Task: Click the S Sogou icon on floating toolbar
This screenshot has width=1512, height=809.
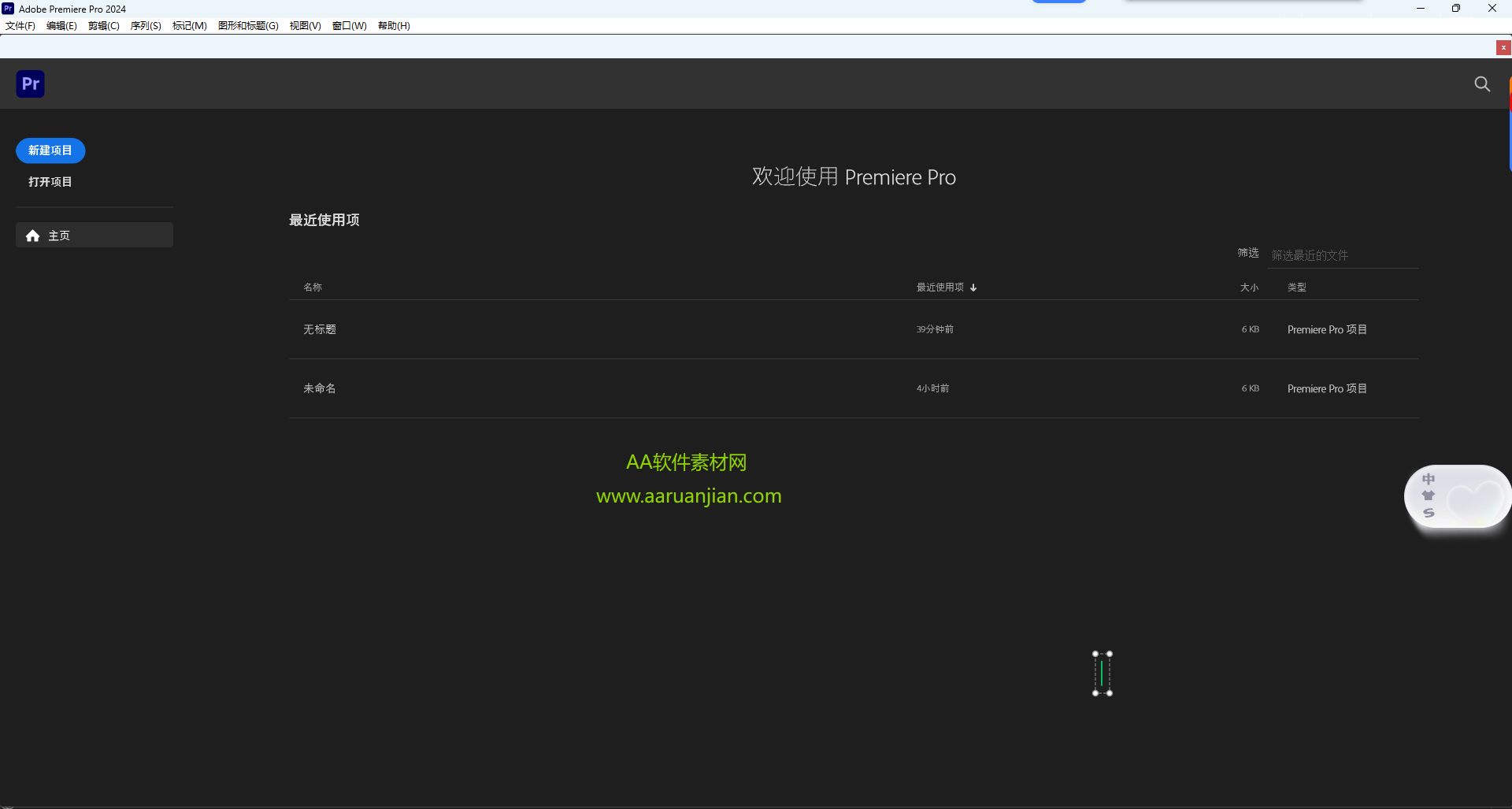Action: (x=1429, y=512)
